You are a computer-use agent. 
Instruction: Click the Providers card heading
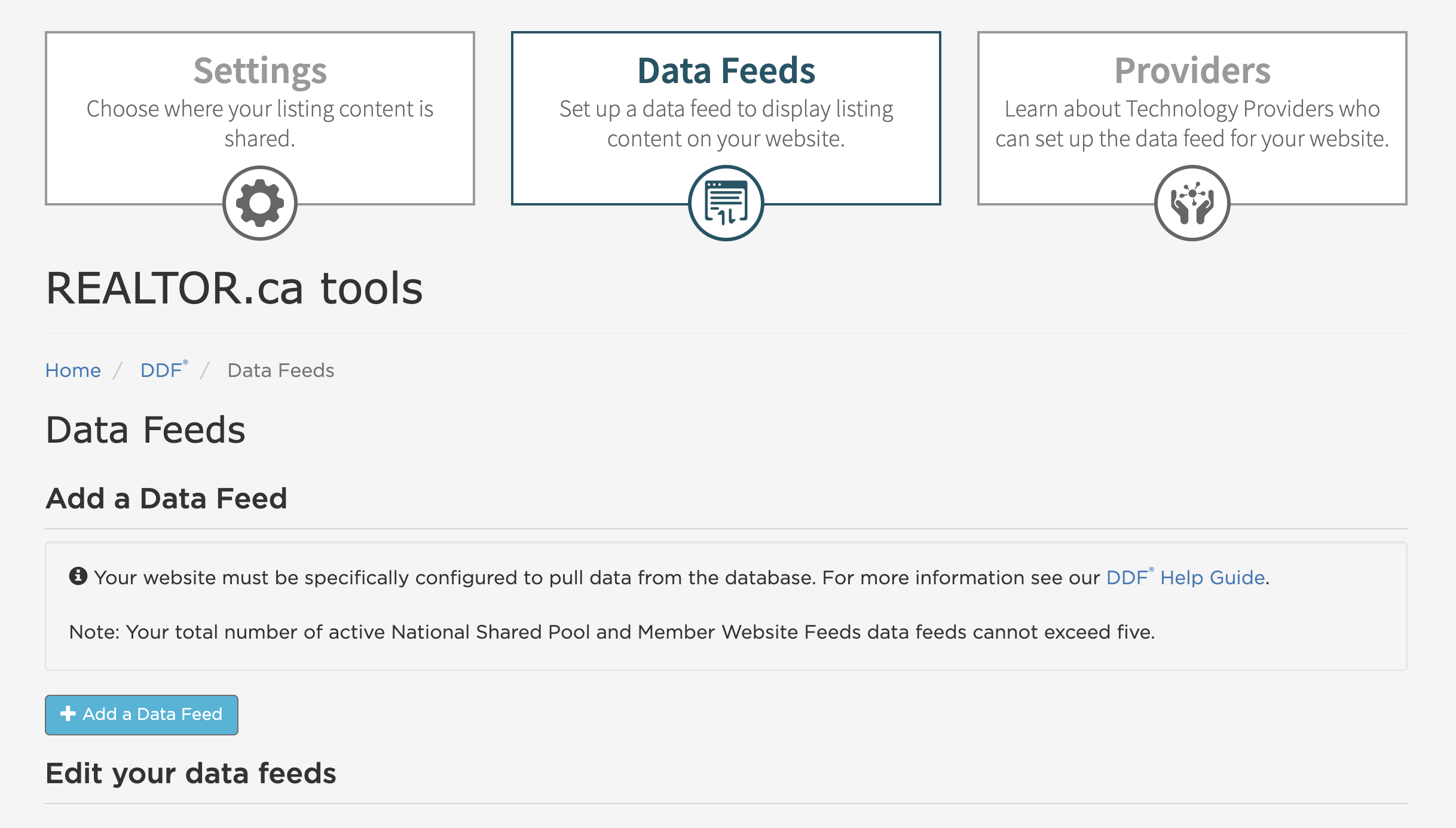tap(1192, 71)
